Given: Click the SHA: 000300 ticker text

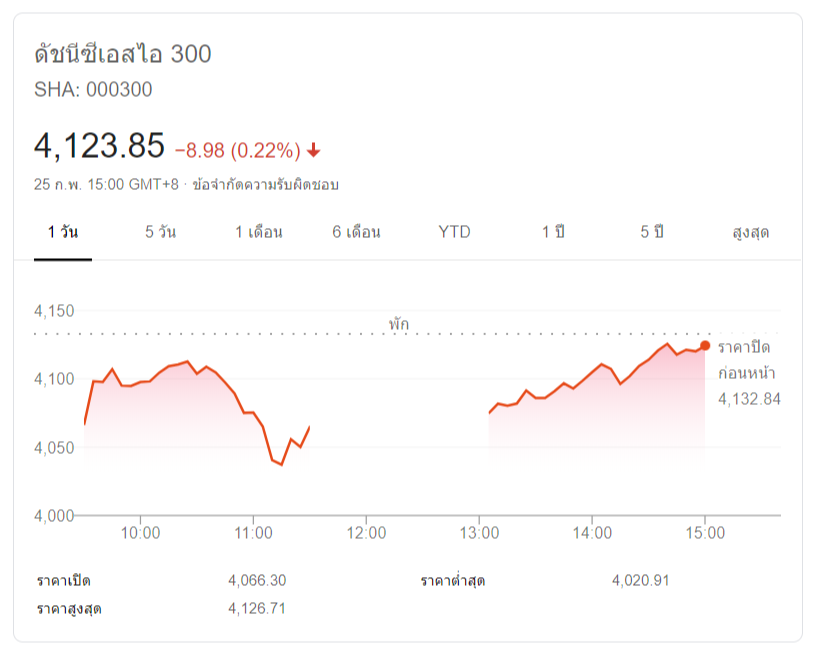Looking at the screenshot, I should (x=93, y=89).
